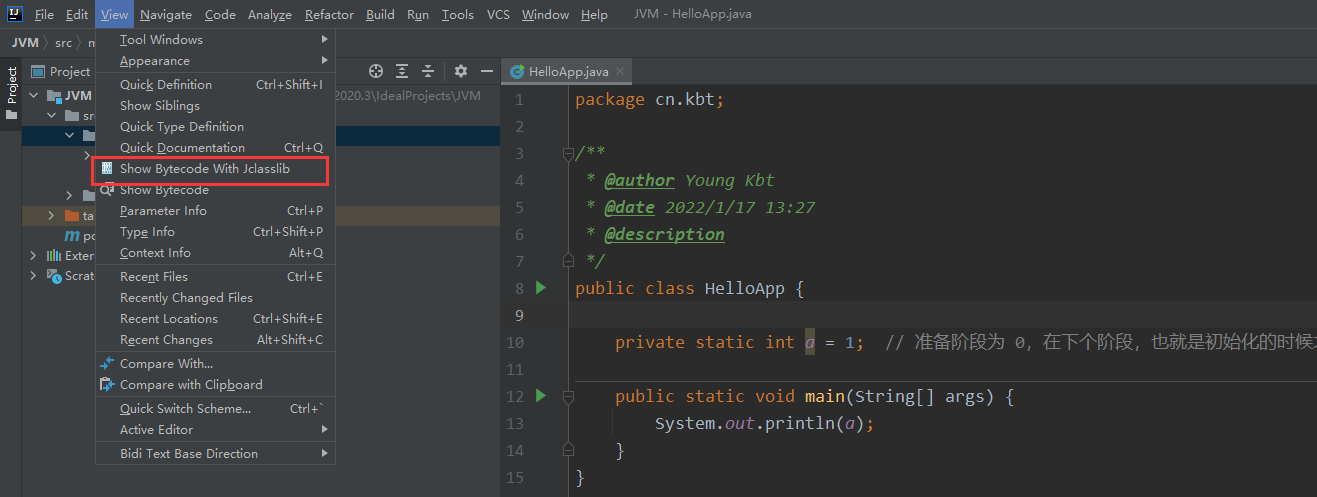Fold the main method at line 12
1317x497 pixels.
tap(567, 396)
